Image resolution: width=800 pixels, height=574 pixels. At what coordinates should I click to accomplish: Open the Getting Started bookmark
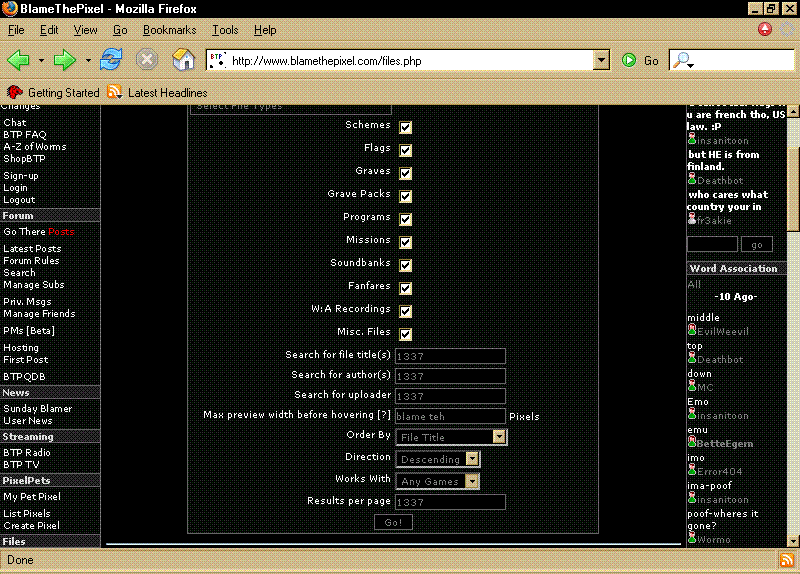[x=53, y=92]
